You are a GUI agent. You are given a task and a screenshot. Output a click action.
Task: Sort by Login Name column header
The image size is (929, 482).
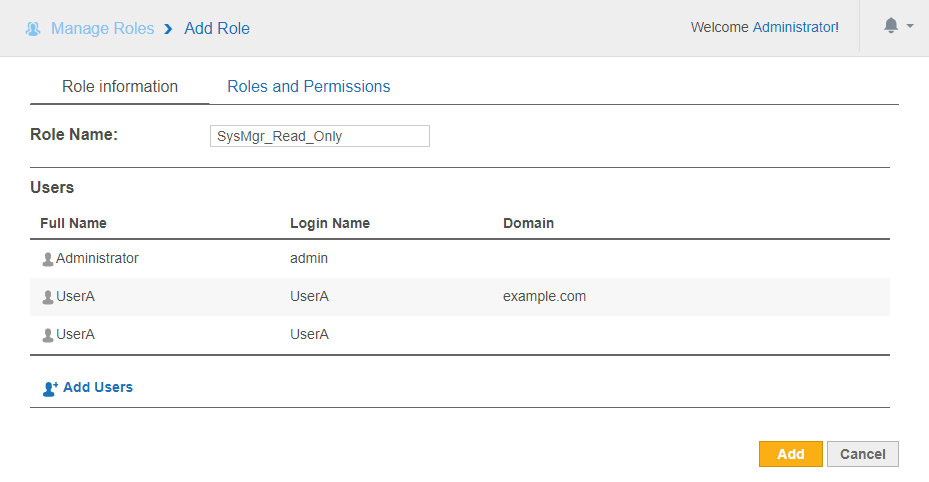click(329, 223)
